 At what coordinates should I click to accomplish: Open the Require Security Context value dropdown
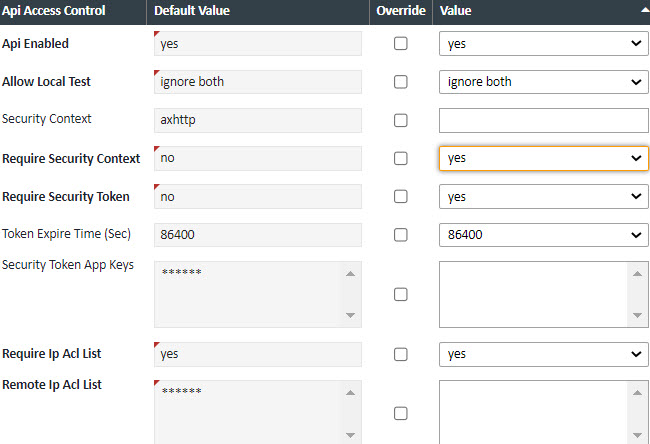543,158
